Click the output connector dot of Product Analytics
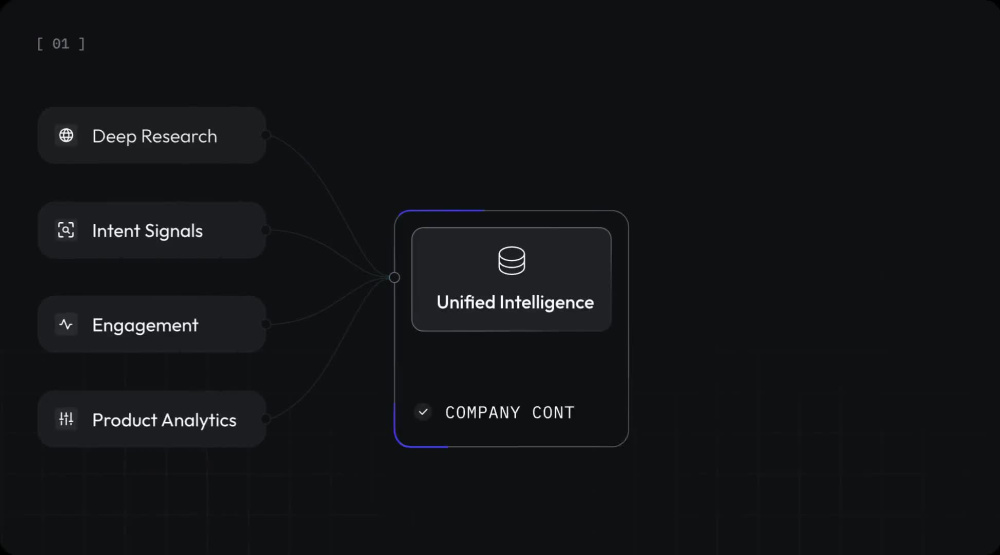This screenshot has width=1000, height=555. (266, 419)
